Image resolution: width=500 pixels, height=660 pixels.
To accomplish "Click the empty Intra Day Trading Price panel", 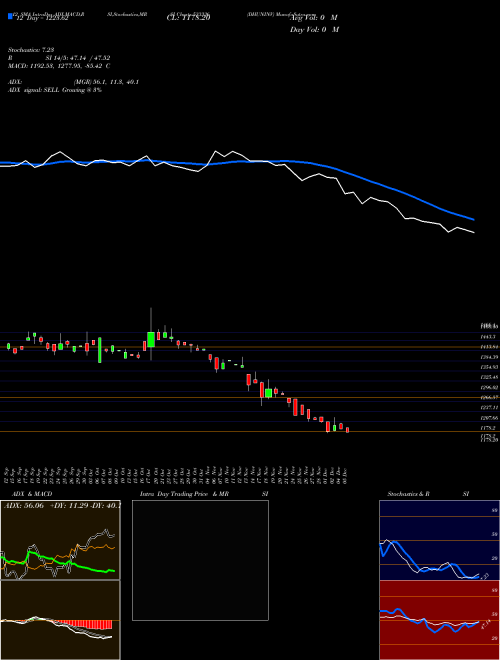I will tap(200, 560).
